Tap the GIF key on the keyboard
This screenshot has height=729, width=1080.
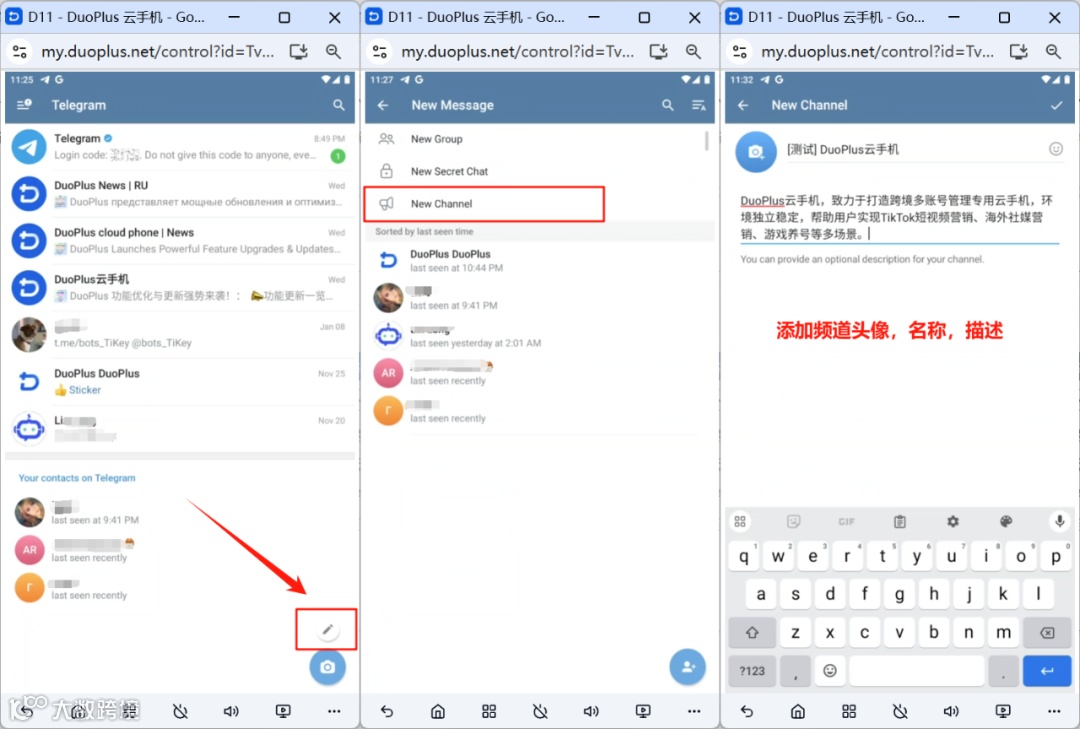tap(847, 522)
